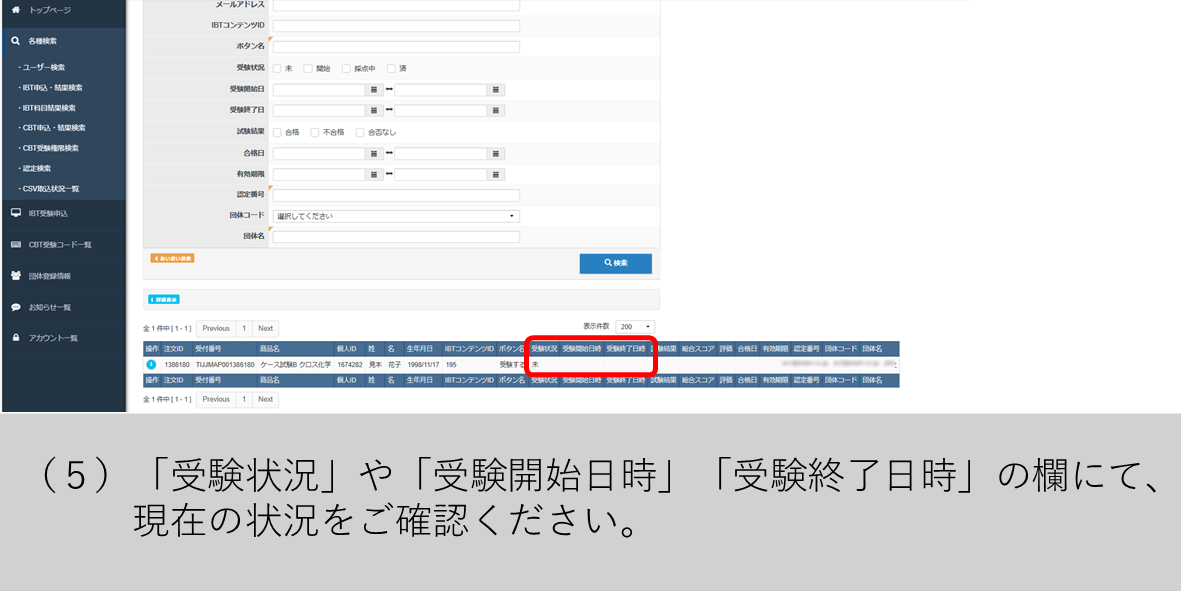Focus the IBTコンテンツID input field
Viewport: 1181px width, 591px height.
point(396,26)
